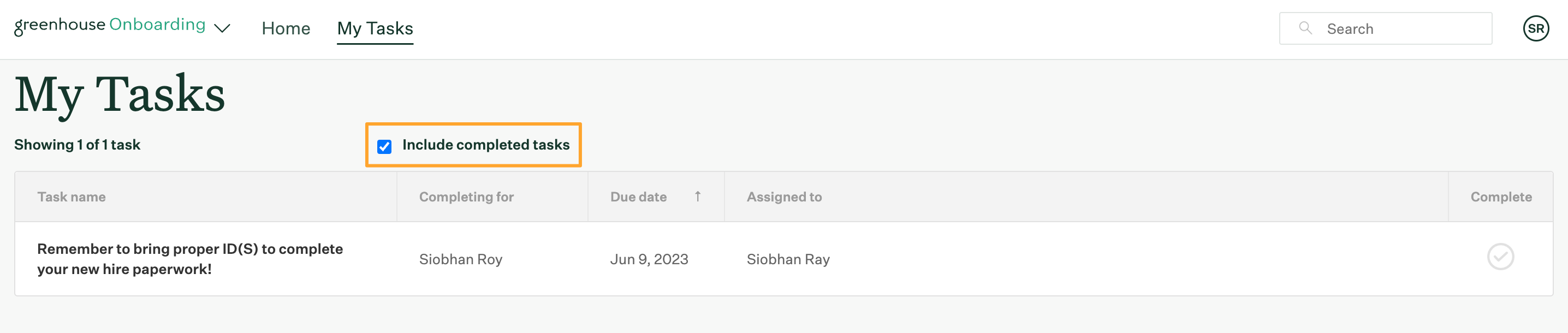Sort by Completing for column
The image size is (1568, 333).
[466, 197]
